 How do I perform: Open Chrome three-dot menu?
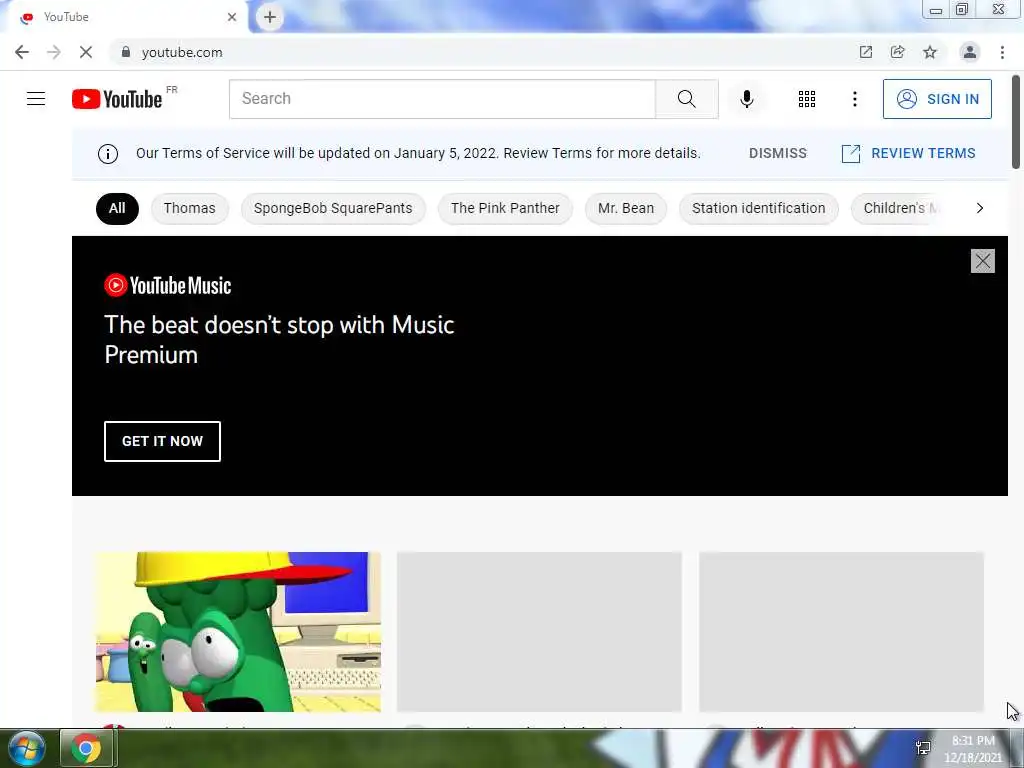point(1002,52)
